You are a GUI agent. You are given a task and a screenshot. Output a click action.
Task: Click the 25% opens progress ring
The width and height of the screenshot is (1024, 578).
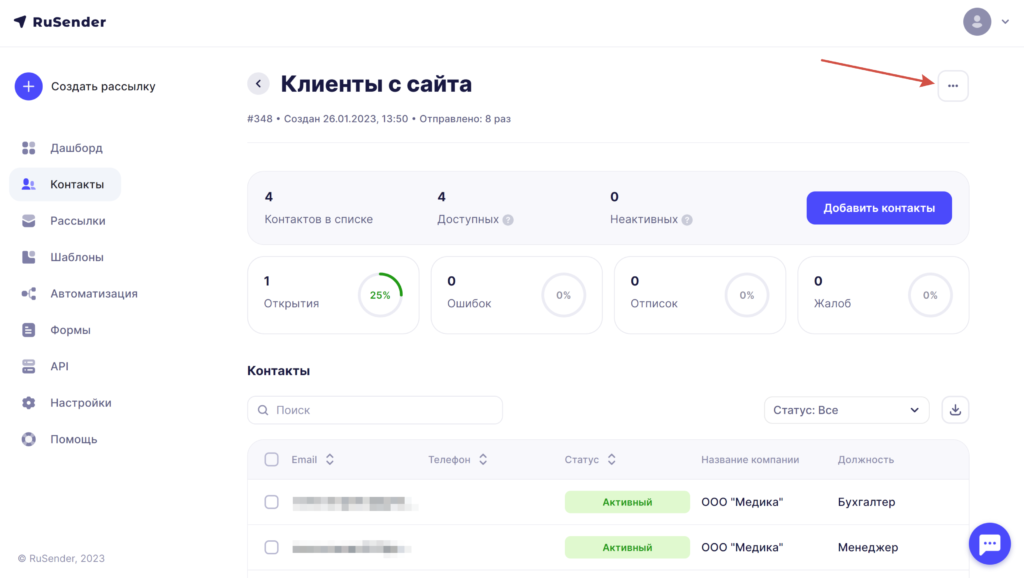380,295
